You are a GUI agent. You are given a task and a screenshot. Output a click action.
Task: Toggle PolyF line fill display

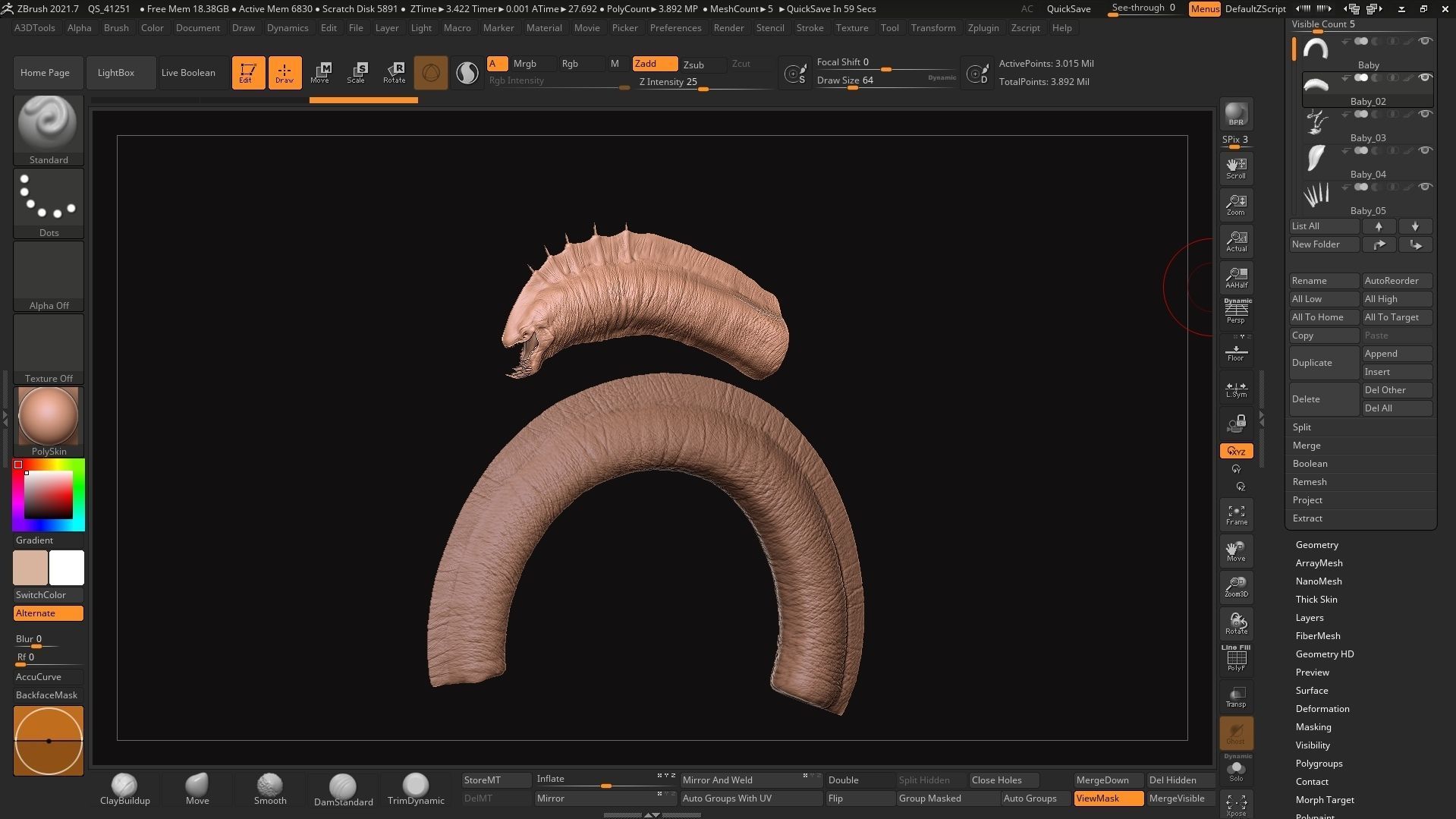[1236, 659]
